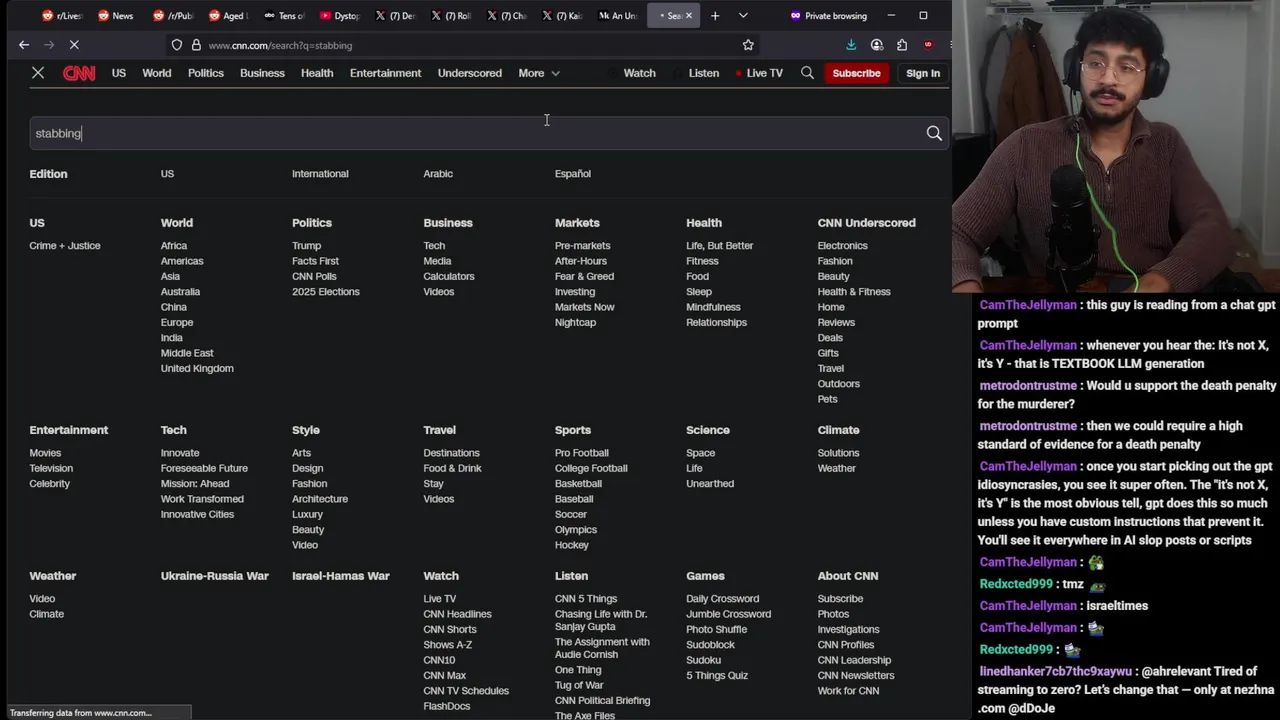Close the current Search tab
The image size is (1280, 720).
(x=688, y=16)
